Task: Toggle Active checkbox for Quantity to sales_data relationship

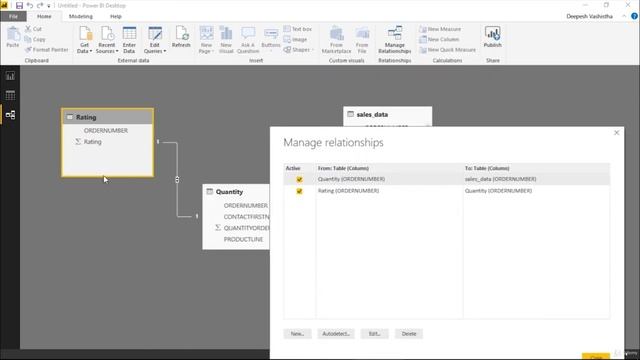Action: (x=299, y=179)
